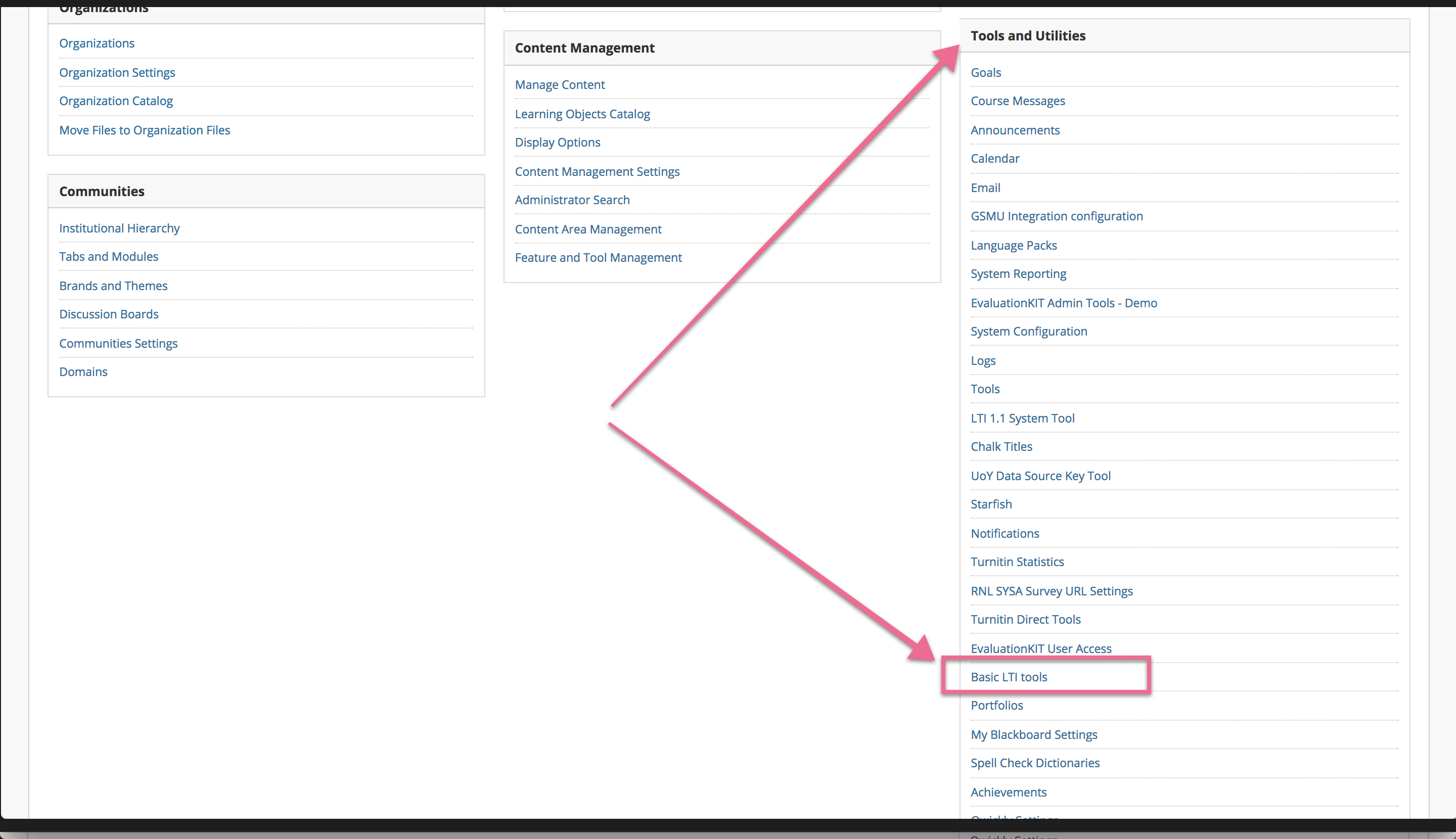Open Feature and Tool Management

coord(598,258)
